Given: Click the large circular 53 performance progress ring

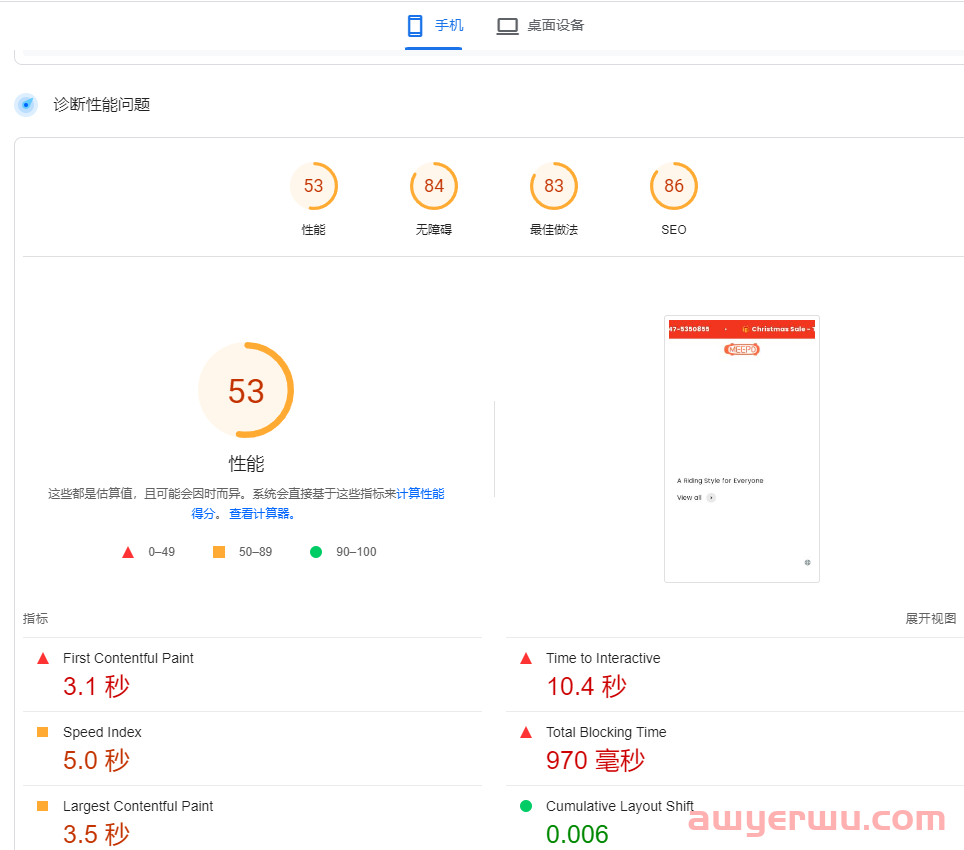Looking at the screenshot, I should coord(246,390).
